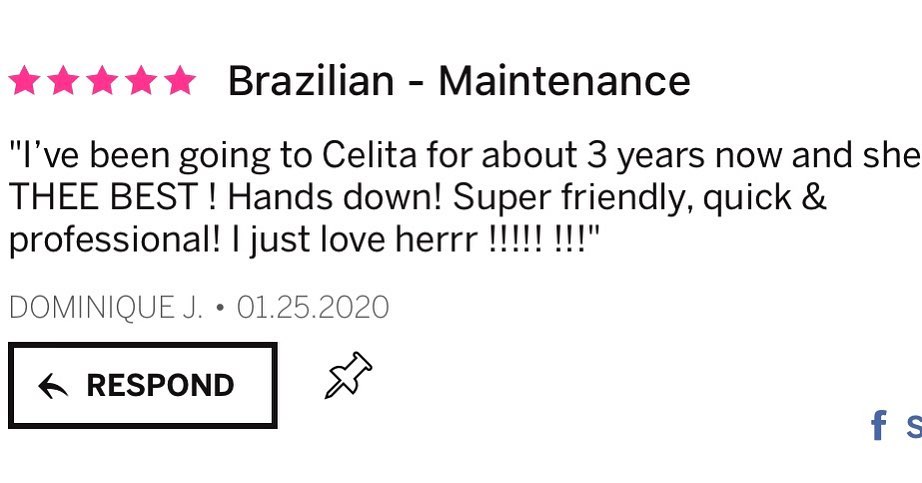Select the fourth pink rating star
This screenshot has width=922, height=483.
pyautogui.click(x=141, y=81)
